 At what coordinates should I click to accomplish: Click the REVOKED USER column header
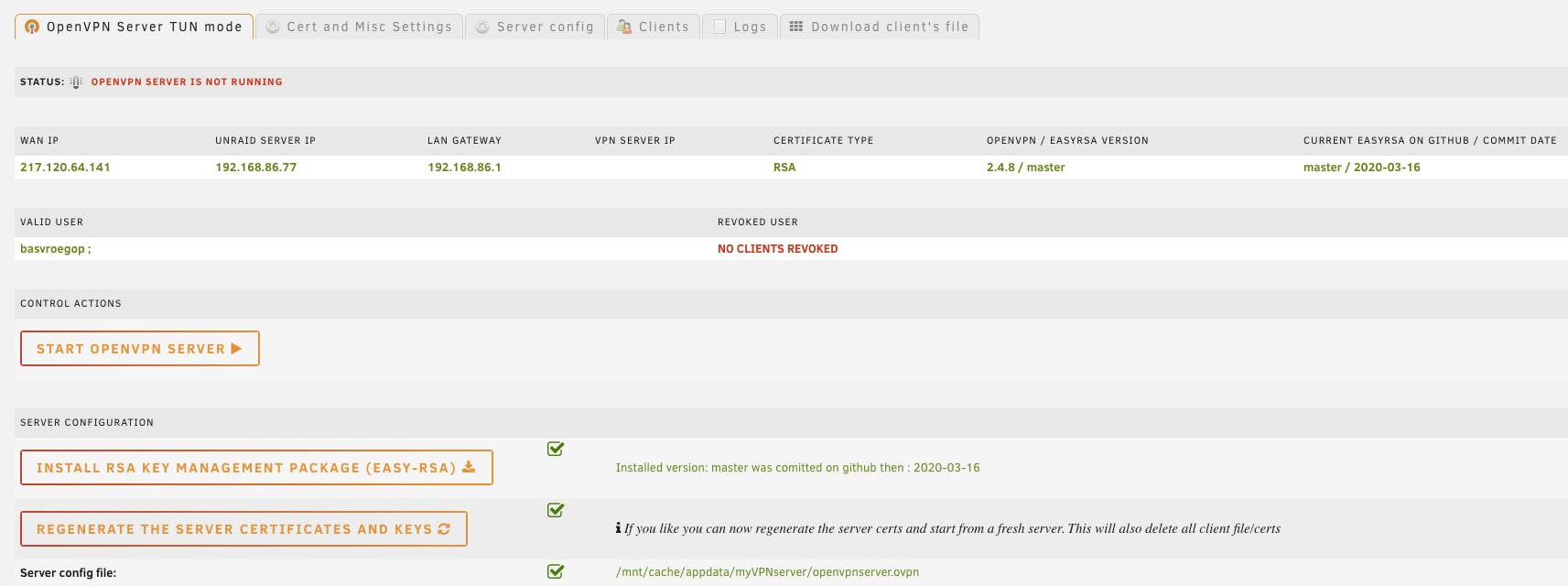(x=757, y=222)
